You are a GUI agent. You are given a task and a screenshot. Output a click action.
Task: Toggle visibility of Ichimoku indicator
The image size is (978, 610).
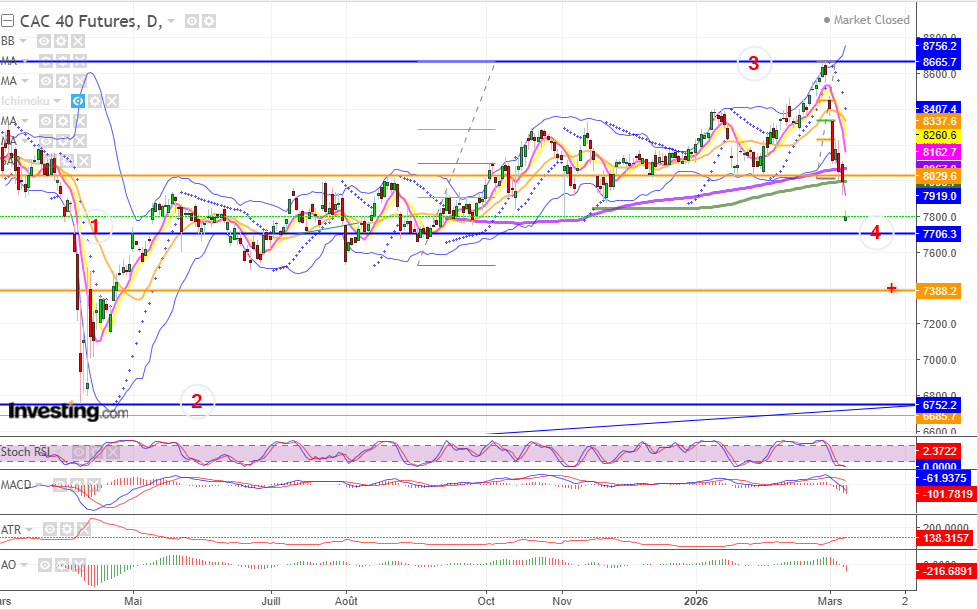(x=77, y=101)
